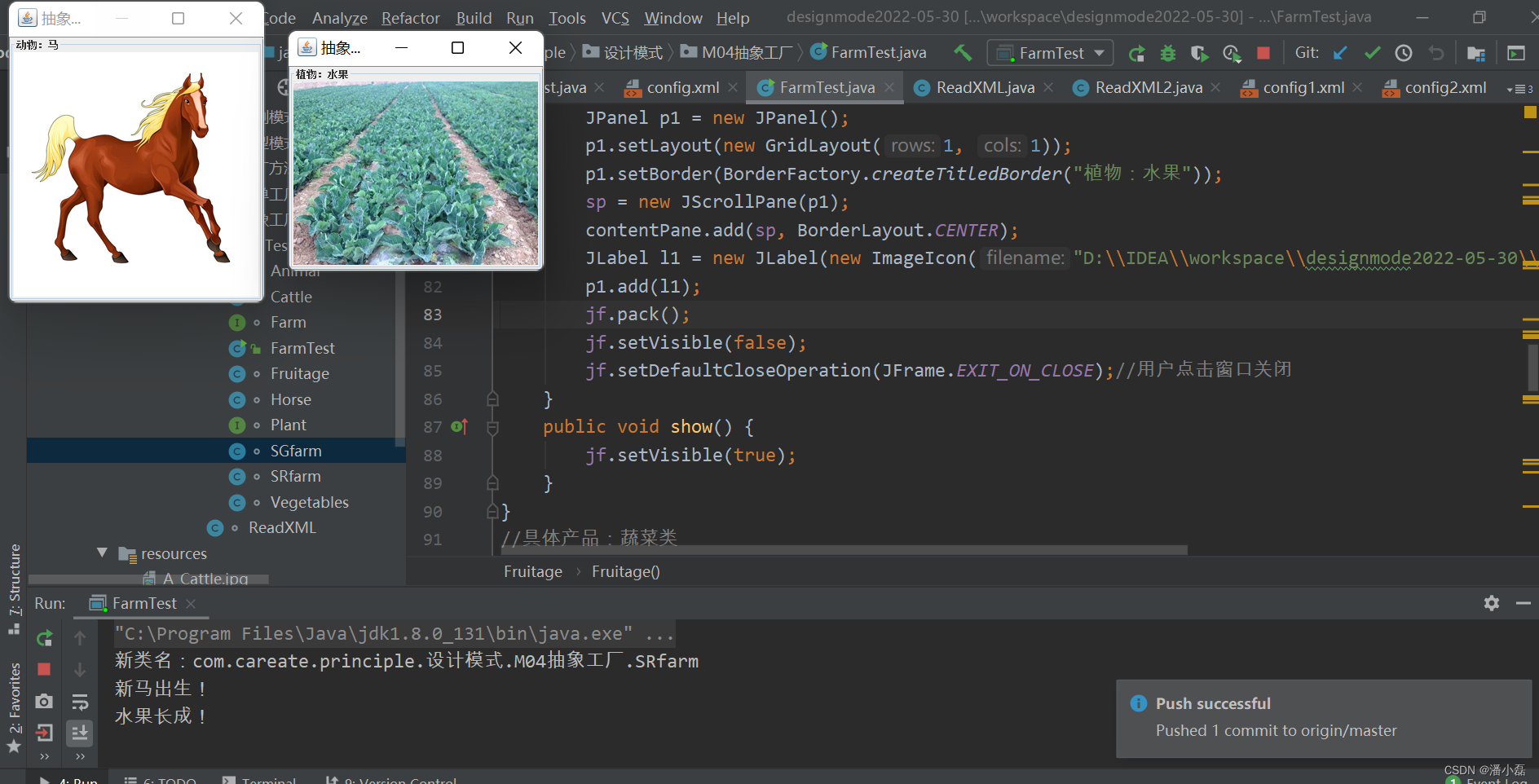
Task: Rerun FarmTest in the Run panel
Action: coord(45,638)
